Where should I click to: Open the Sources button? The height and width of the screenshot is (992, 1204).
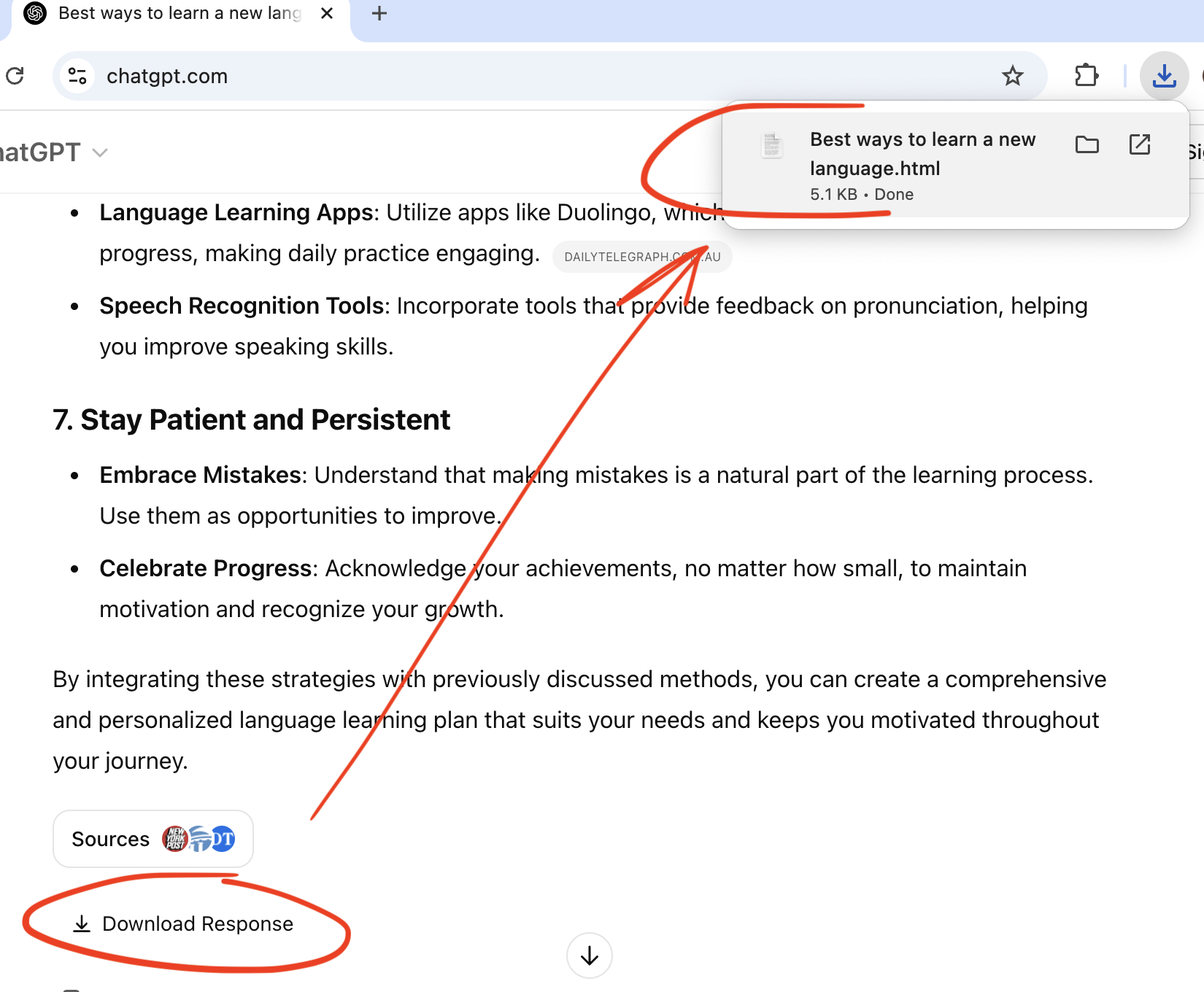pos(153,839)
